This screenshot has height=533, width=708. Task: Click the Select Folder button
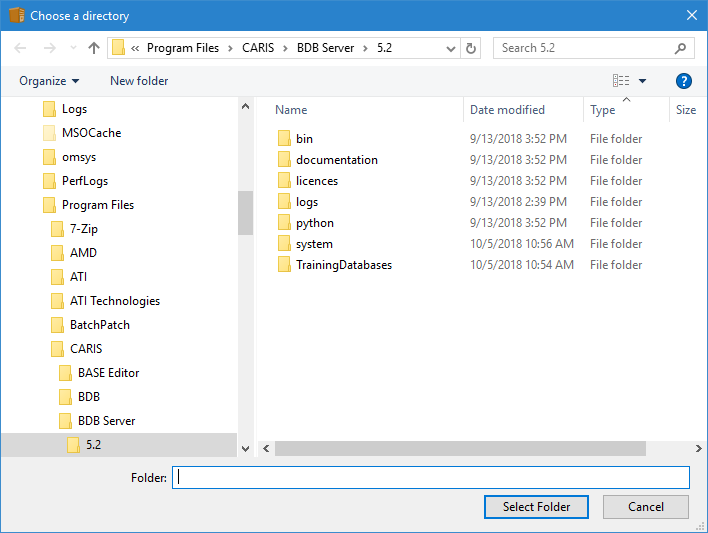coord(536,507)
